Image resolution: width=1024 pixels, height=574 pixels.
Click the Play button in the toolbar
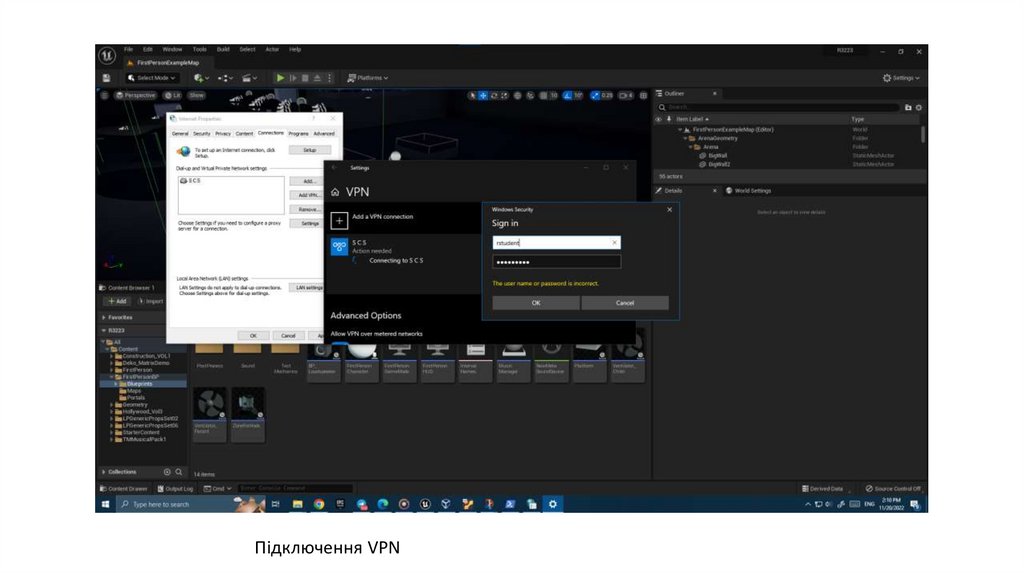click(280, 78)
